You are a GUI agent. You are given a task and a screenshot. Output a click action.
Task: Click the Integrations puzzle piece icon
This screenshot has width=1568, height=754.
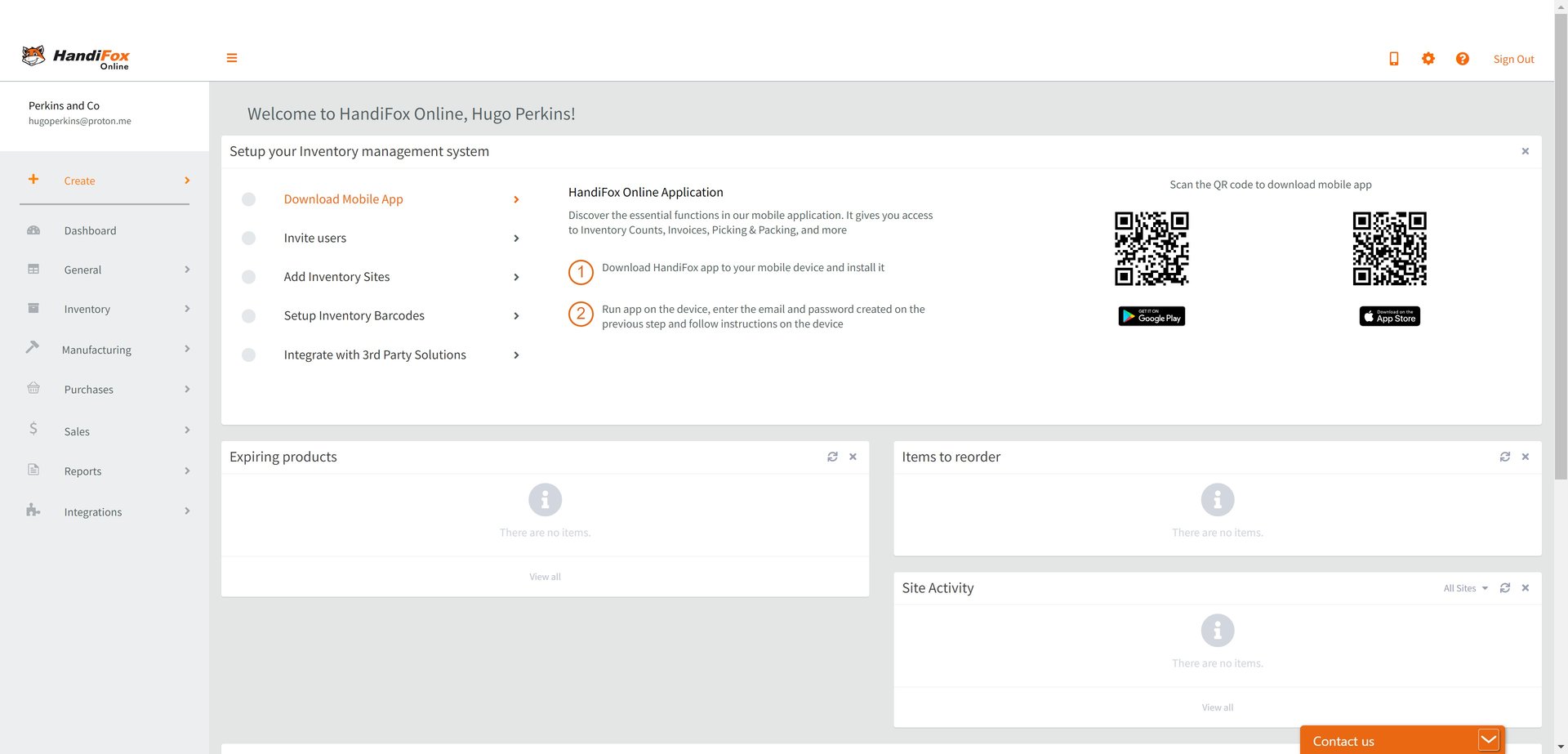33,511
